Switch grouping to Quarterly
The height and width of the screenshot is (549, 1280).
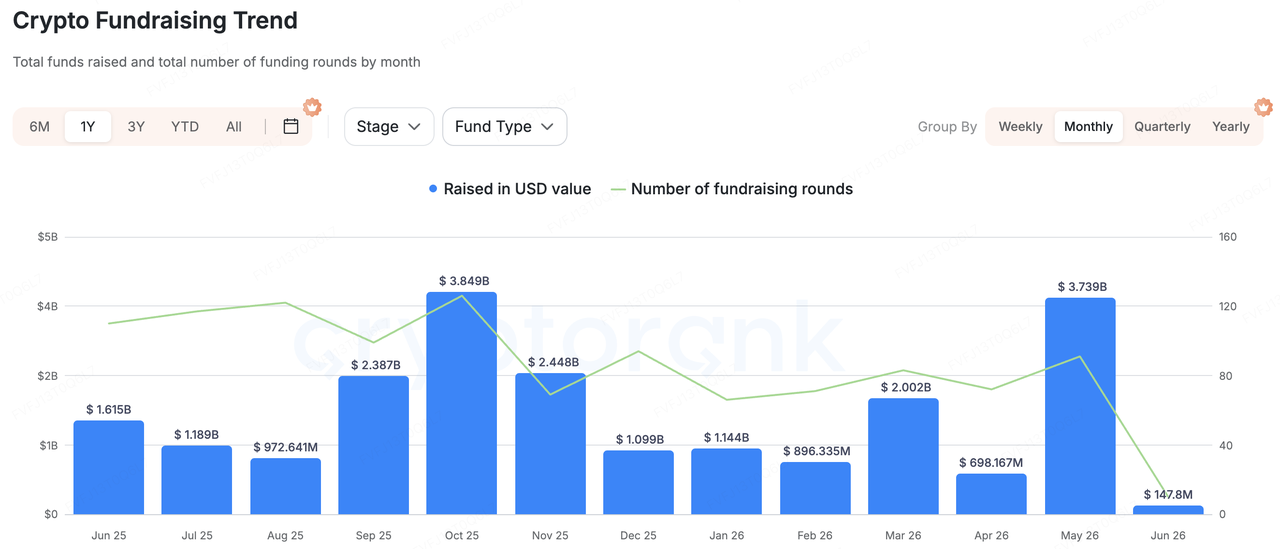[x=1162, y=127]
